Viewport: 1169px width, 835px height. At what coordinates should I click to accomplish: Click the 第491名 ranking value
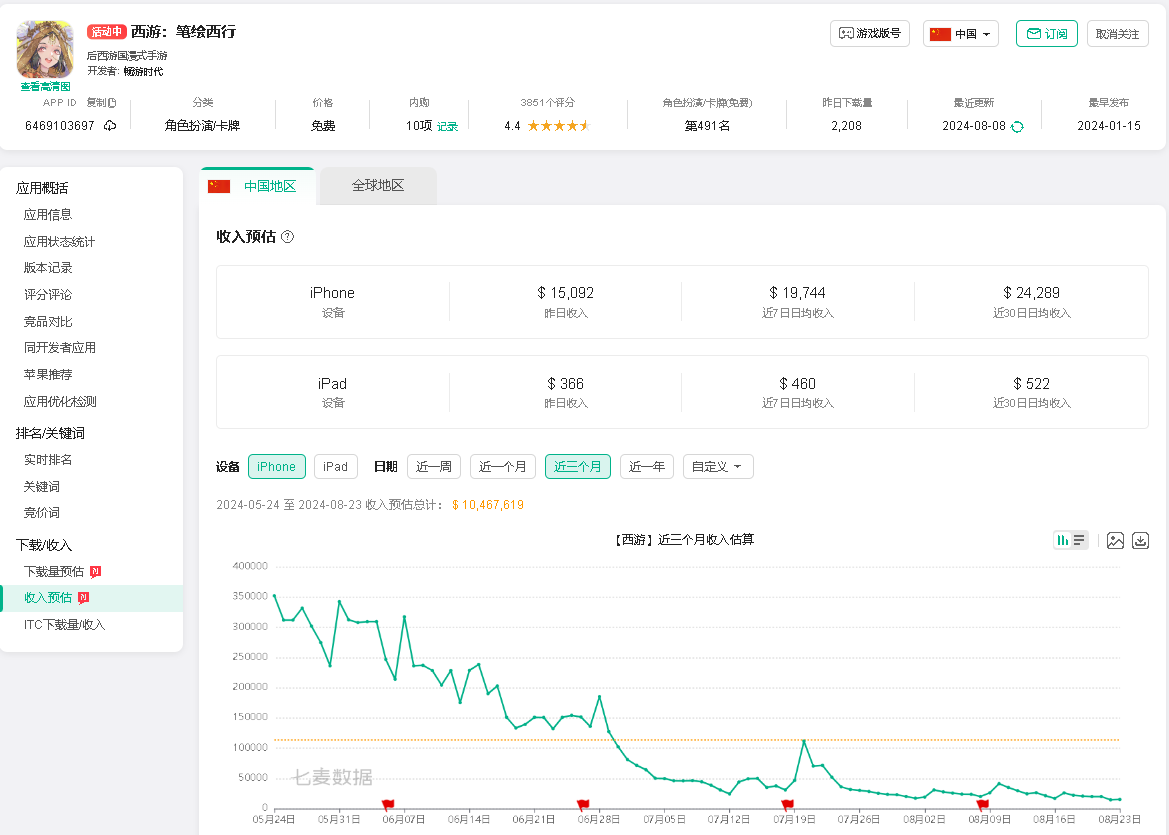tap(707, 126)
